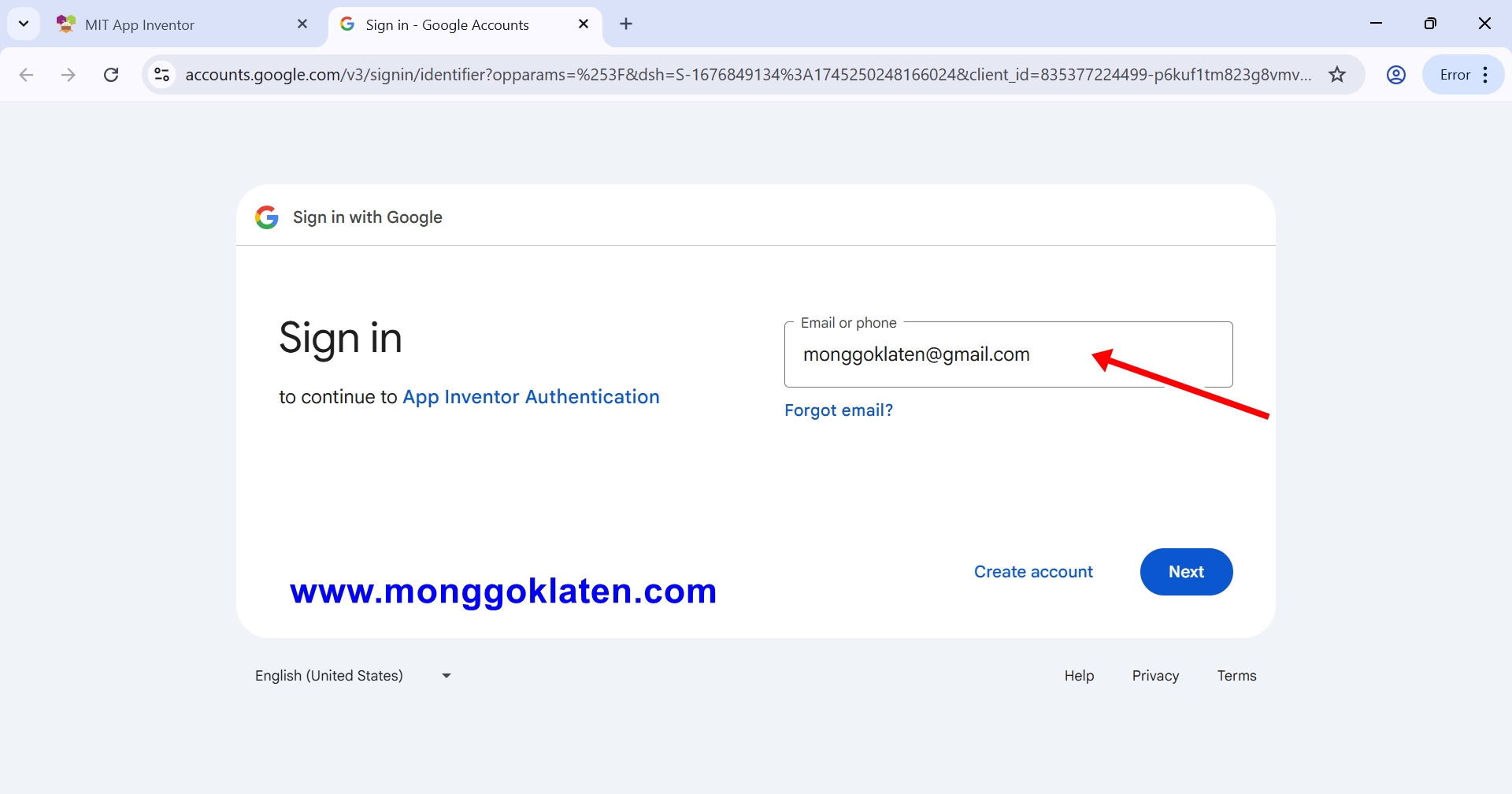Image resolution: width=1512 pixels, height=794 pixels.
Task: Open the Chrome profile icon
Action: [1396, 75]
